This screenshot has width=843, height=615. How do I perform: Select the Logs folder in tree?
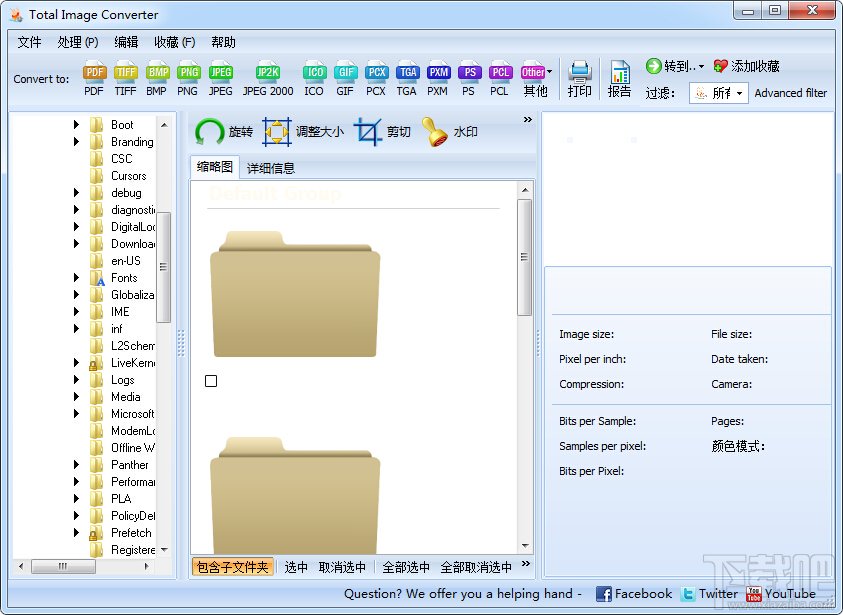123,380
